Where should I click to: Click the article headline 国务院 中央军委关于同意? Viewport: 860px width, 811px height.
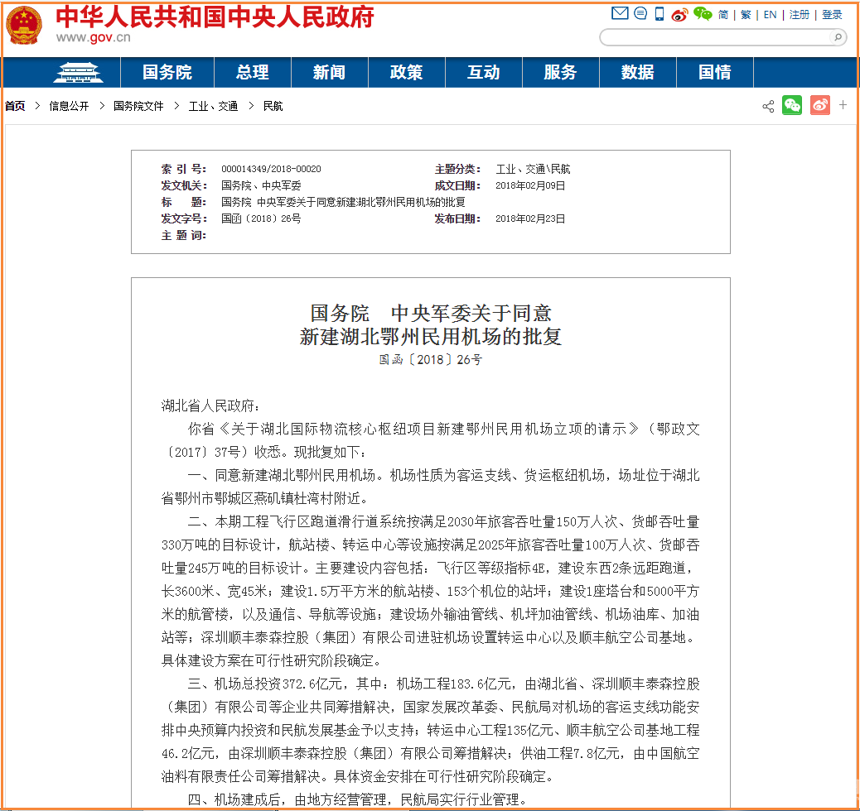click(431, 313)
